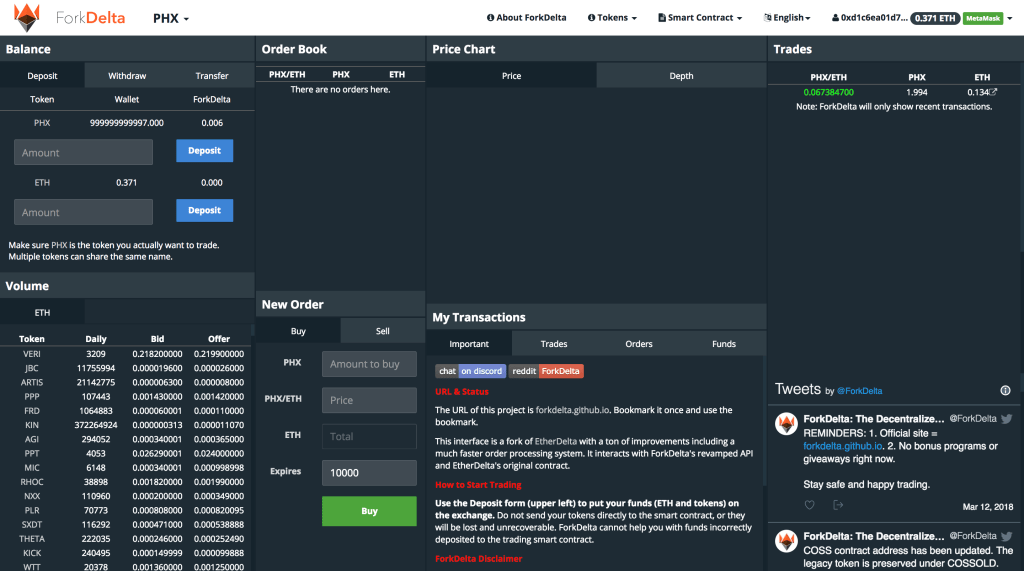
Task: Click the PHX link in the token warning note
Action: click(x=59, y=246)
